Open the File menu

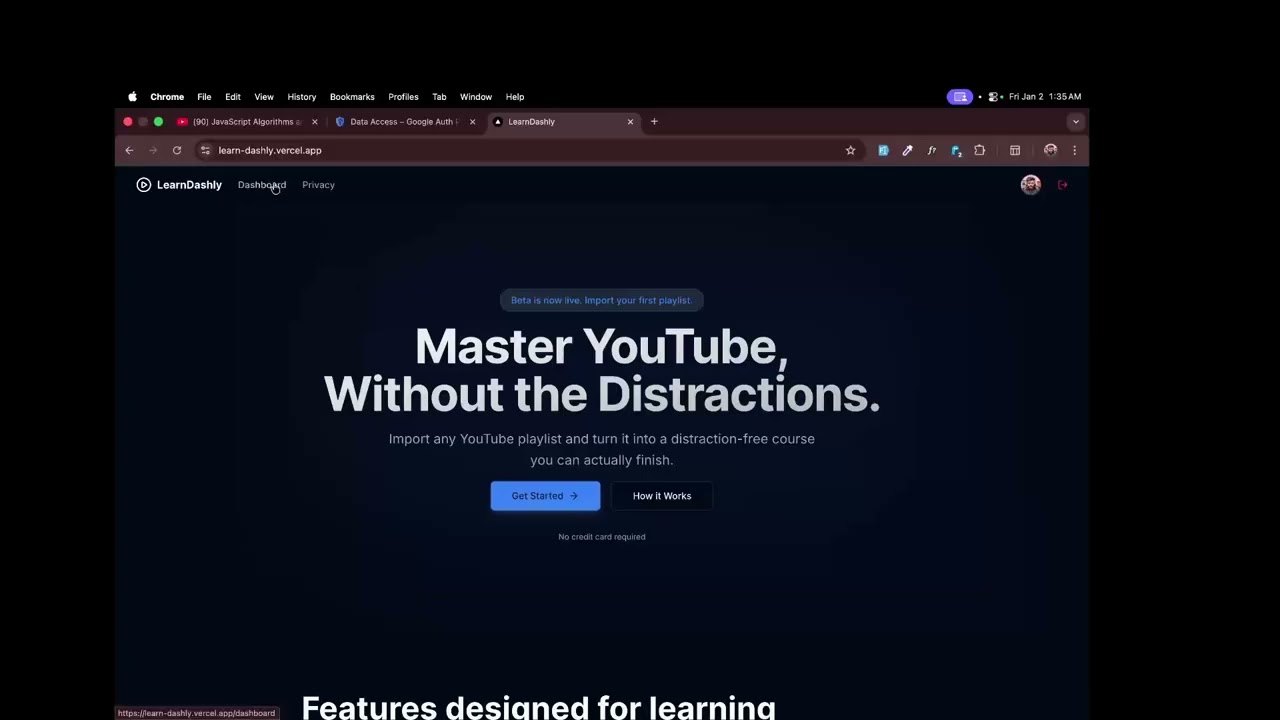[204, 97]
